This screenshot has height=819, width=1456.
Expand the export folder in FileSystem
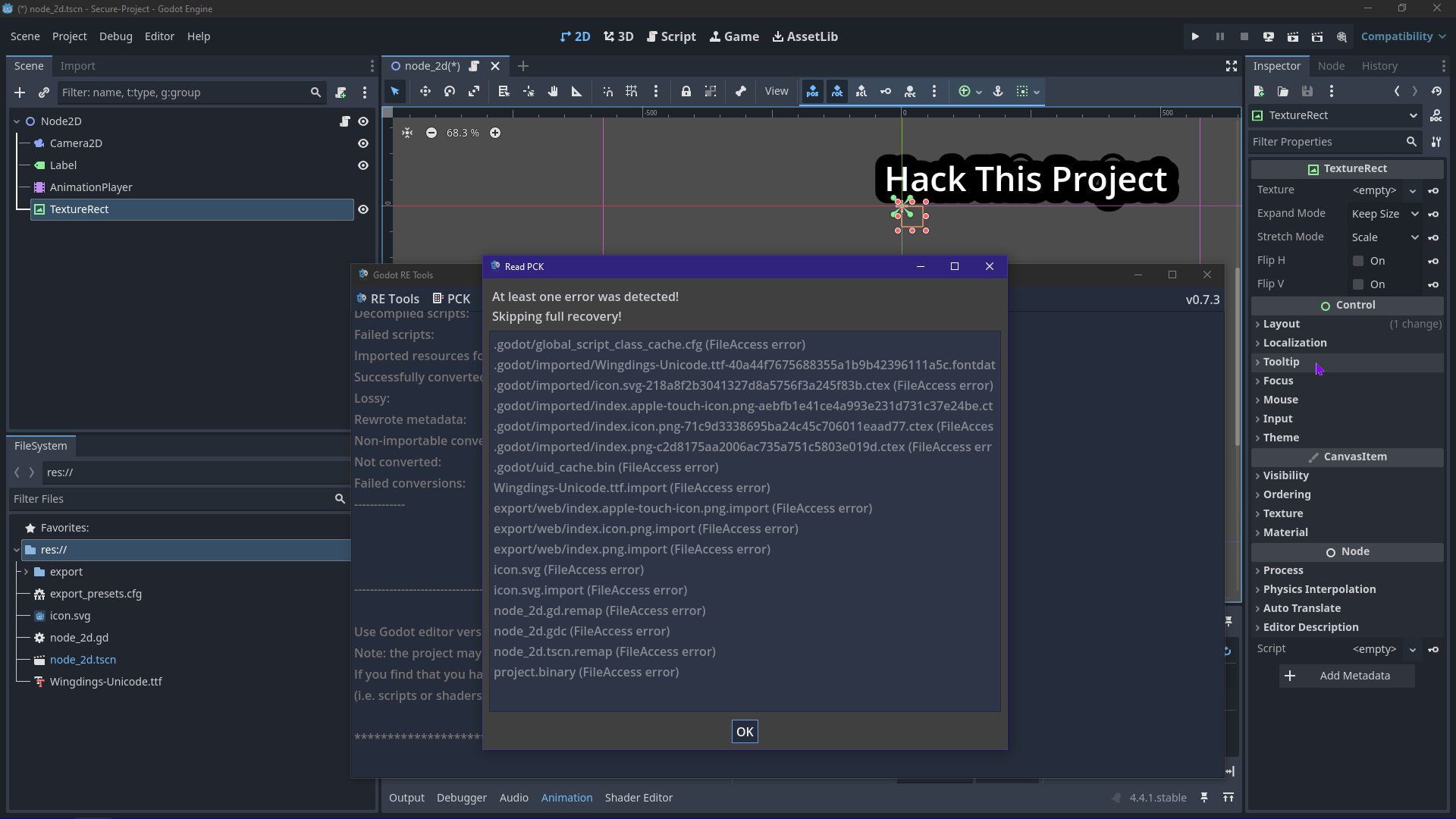[x=27, y=572]
